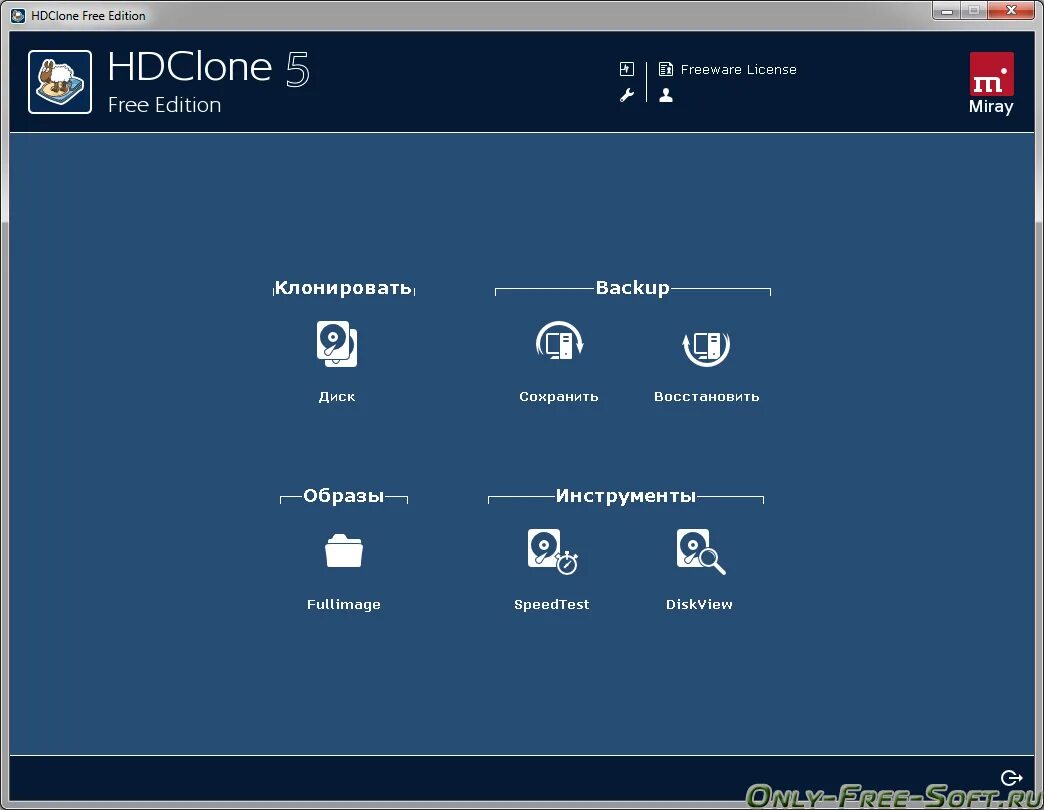Viewport: 1044px width, 810px height.
Task: Click the Восстановить label
Action: (706, 397)
